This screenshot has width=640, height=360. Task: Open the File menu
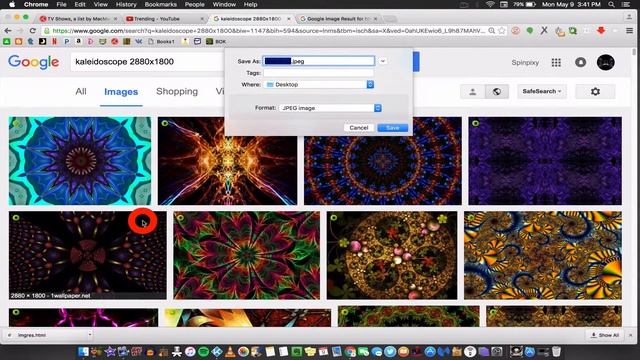coord(61,4)
